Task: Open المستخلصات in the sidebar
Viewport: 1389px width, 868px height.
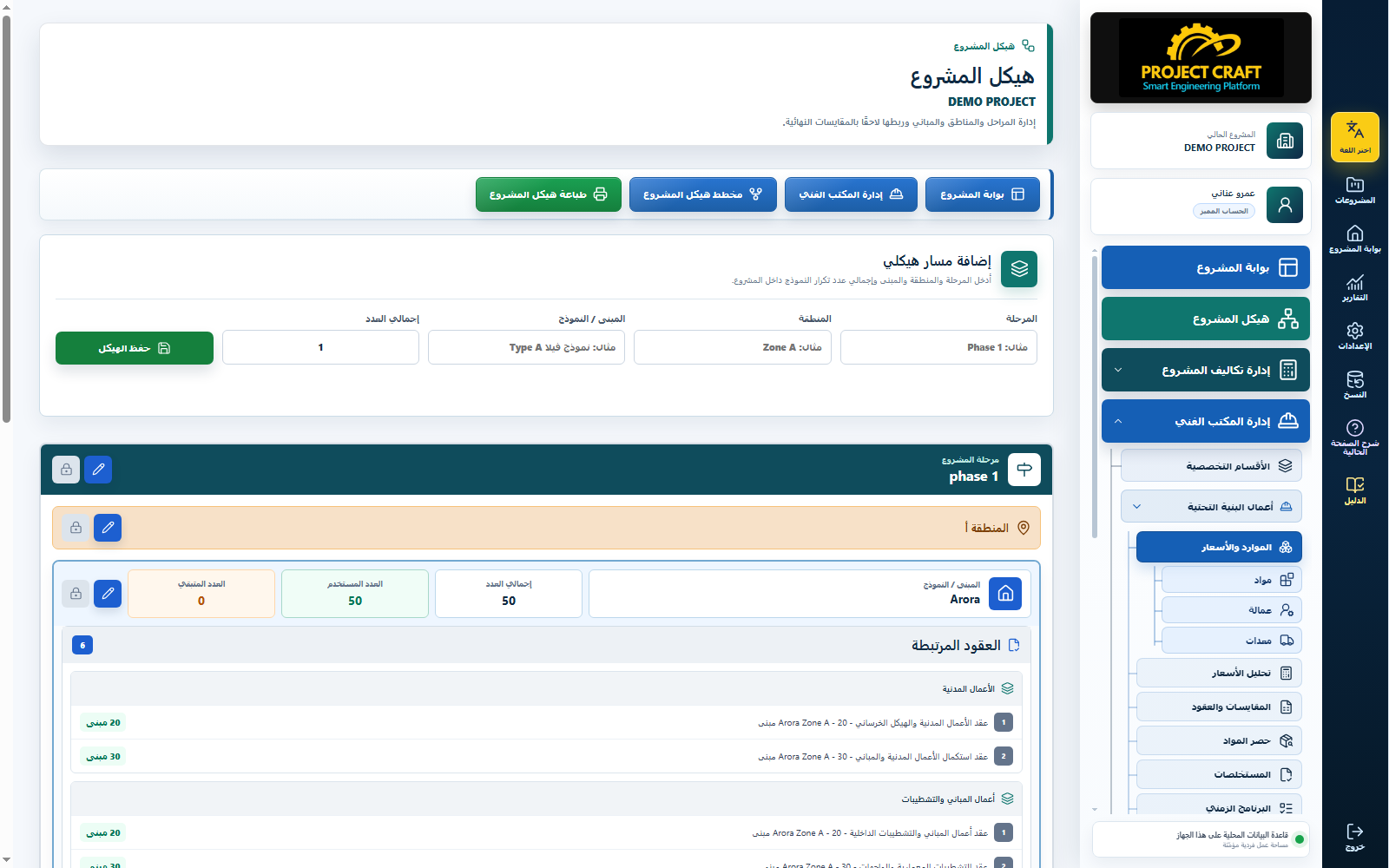Action: [x=1219, y=774]
